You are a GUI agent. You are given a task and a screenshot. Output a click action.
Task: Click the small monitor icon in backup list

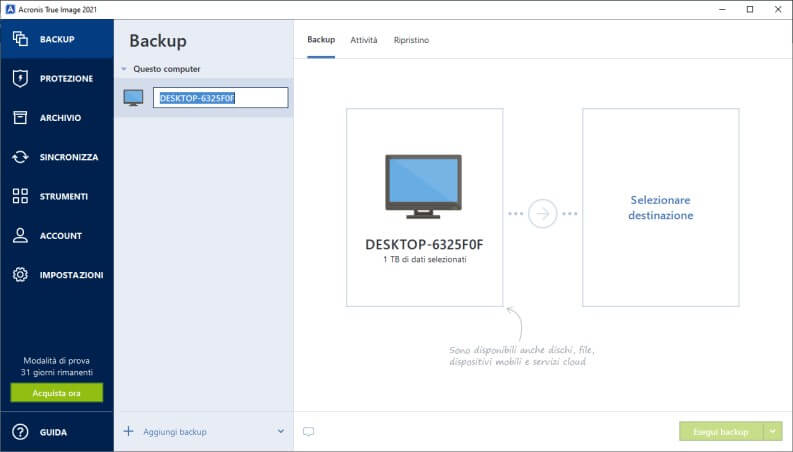tap(134, 98)
